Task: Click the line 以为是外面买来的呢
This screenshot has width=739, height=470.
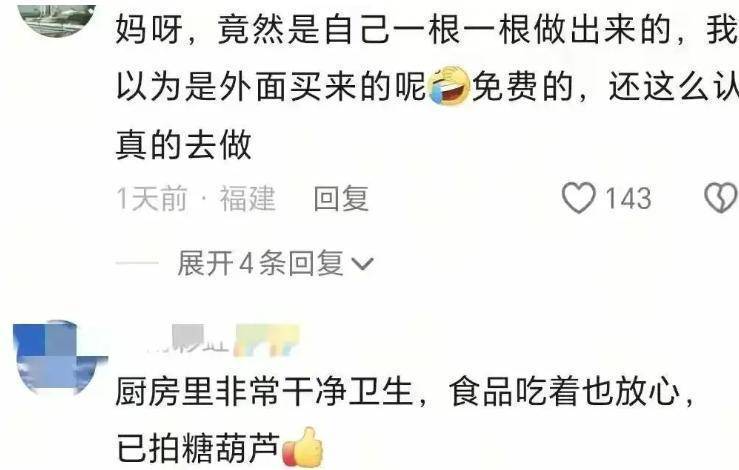Action: pyautogui.click(x=271, y=87)
